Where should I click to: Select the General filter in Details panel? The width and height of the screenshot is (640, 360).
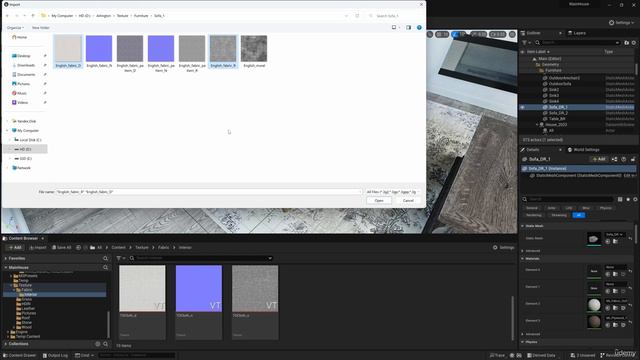tap(531, 208)
